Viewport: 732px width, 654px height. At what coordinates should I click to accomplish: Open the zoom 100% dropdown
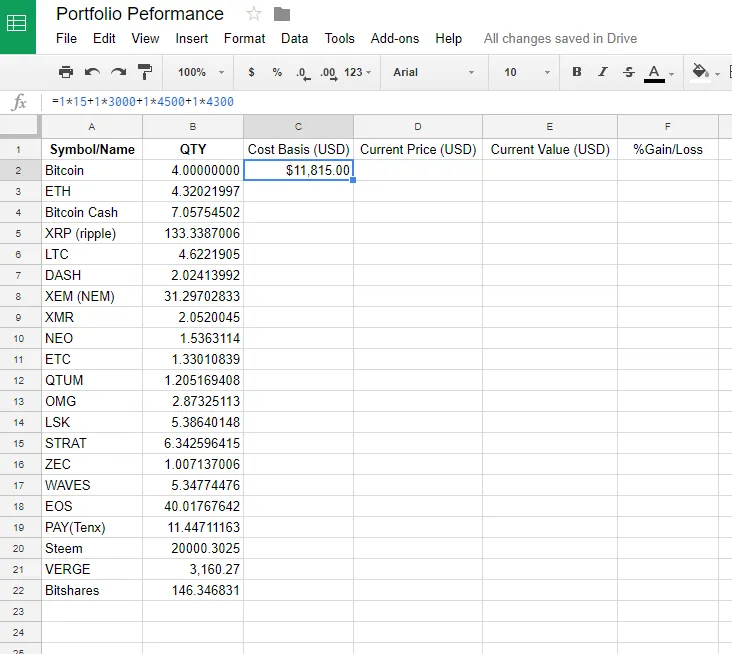[201, 72]
